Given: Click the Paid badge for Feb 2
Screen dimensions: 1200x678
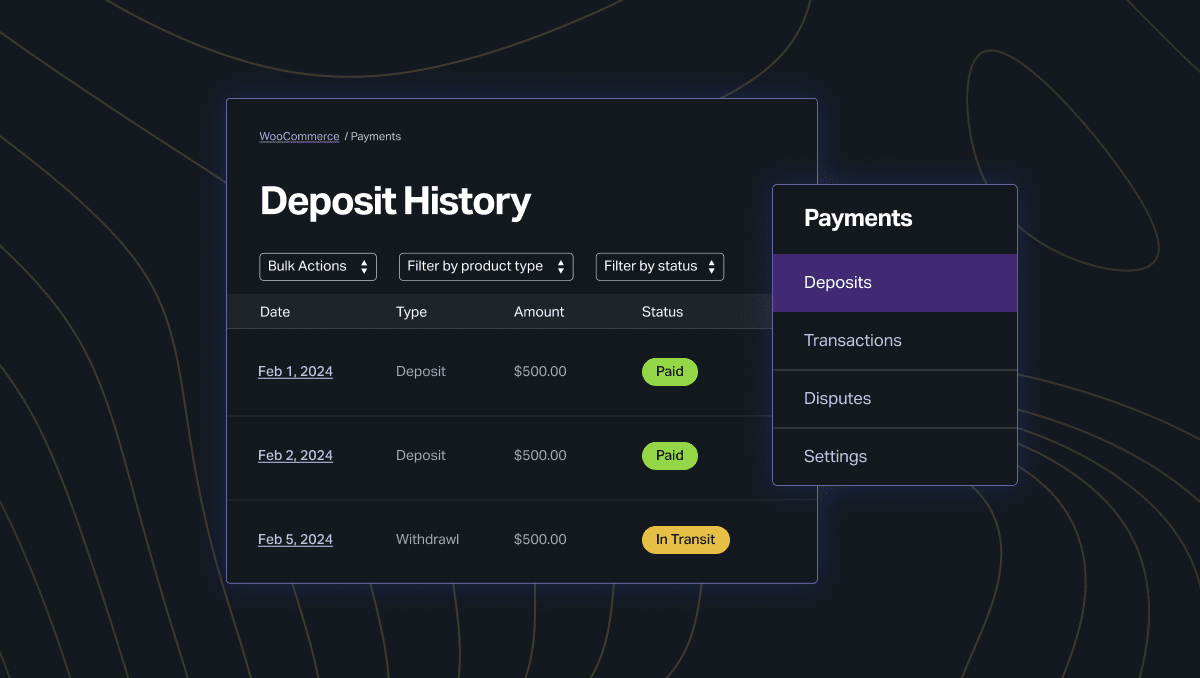Looking at the screenshot, I should coord(669,456).
